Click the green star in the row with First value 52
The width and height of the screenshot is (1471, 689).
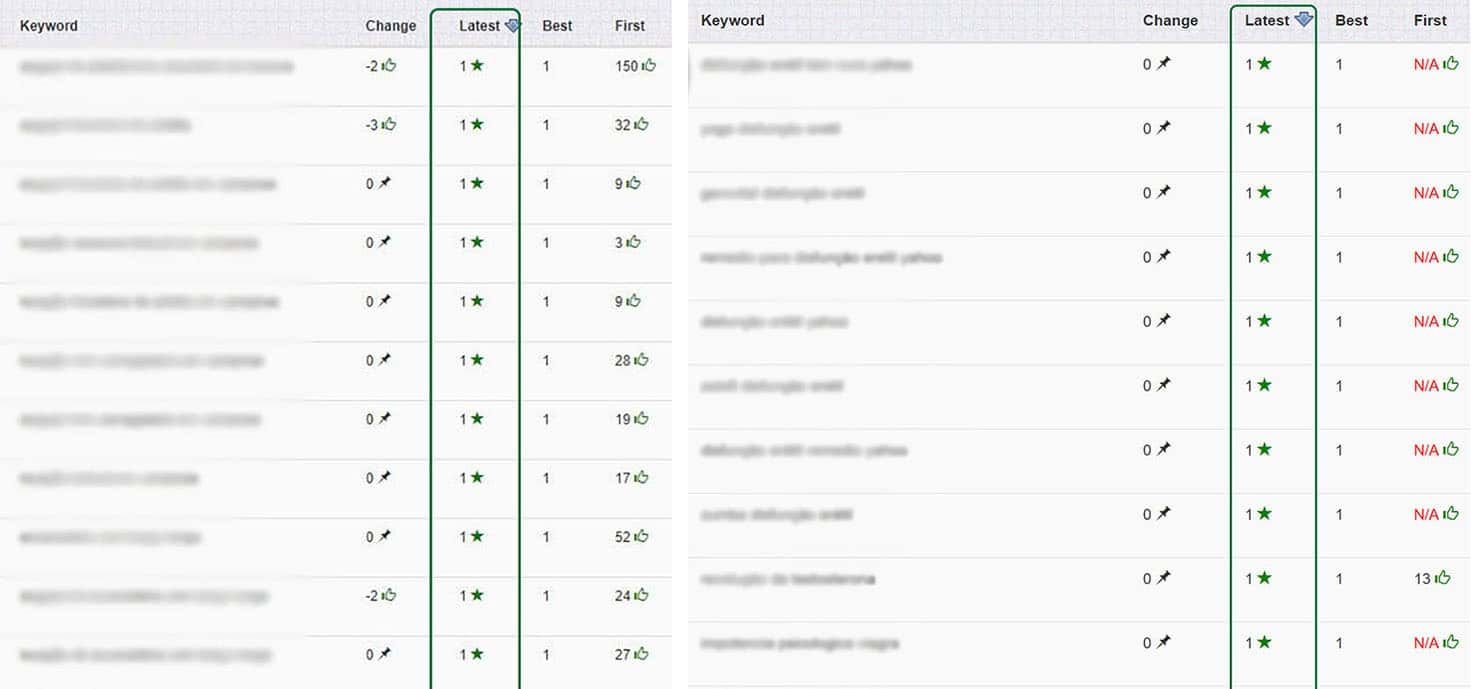(477, 537)
